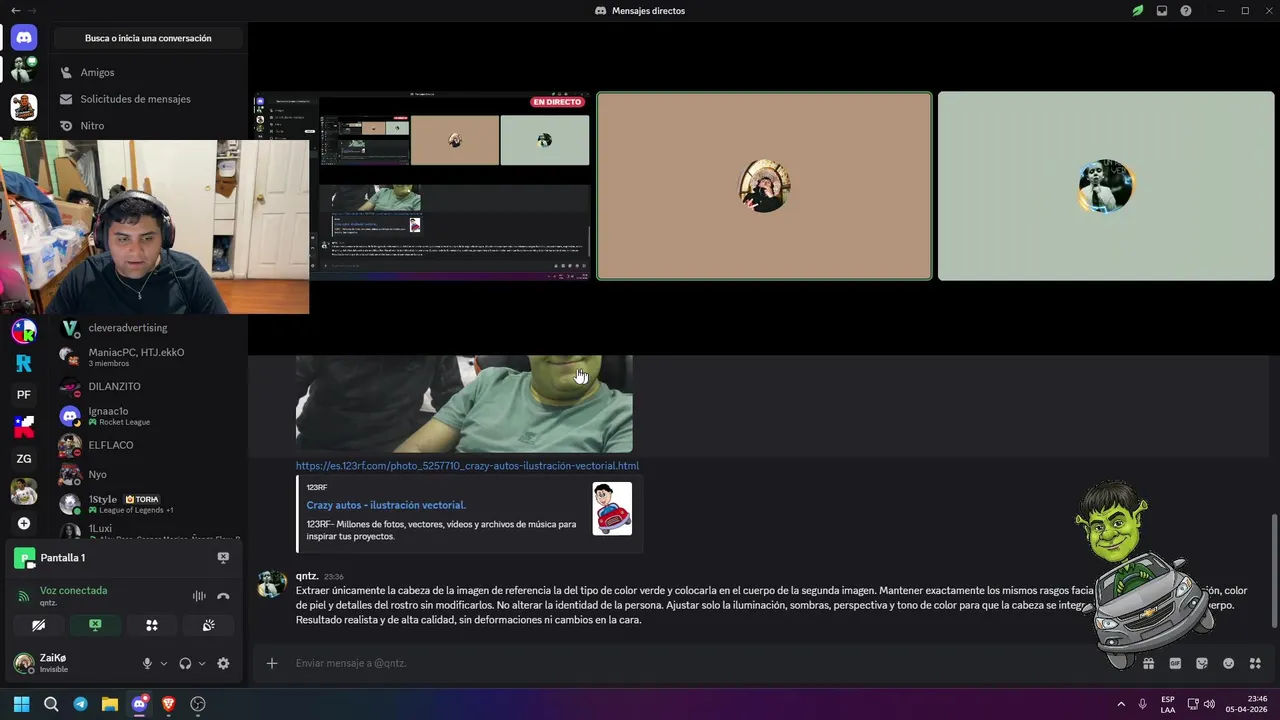The image size is (1280, 720).
Task: Open the voice activities button
Action: (x=152, y=625)
